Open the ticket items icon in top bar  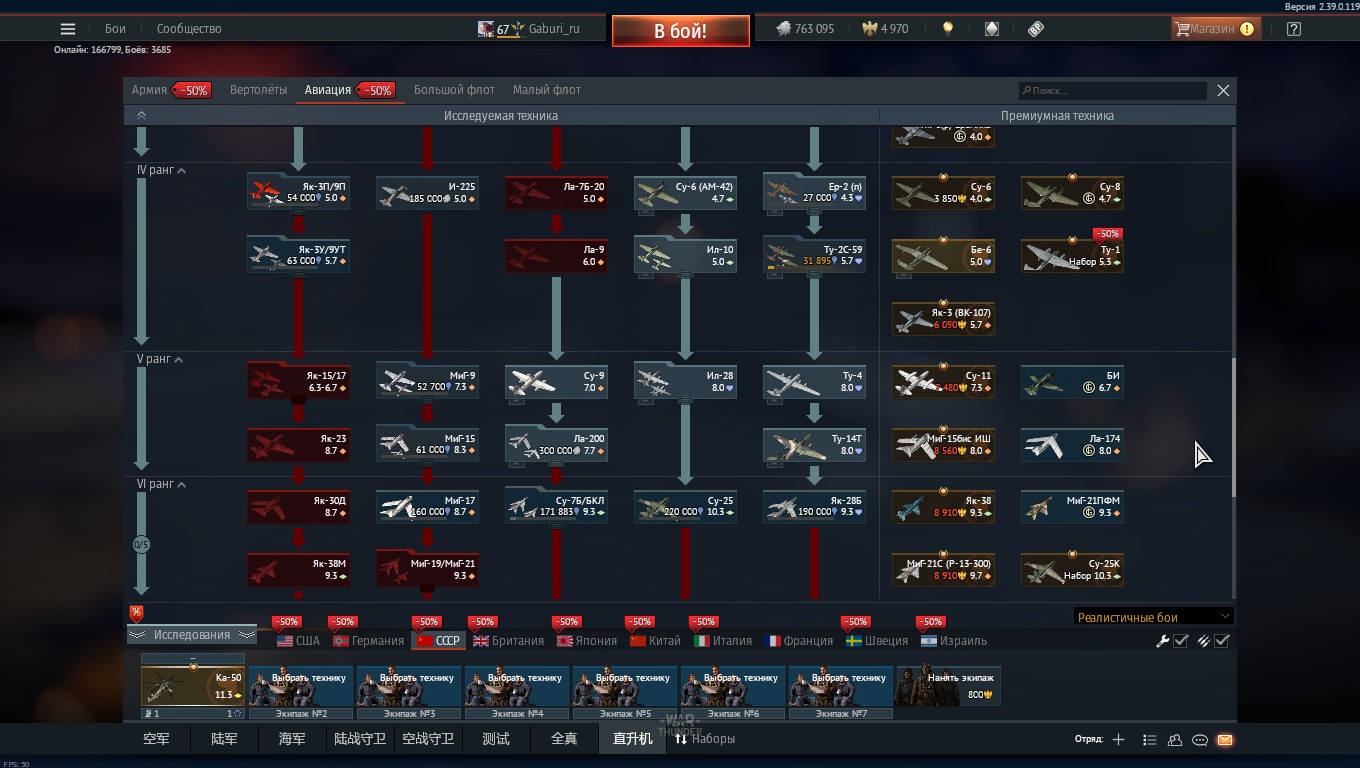tap(1036, 29)
